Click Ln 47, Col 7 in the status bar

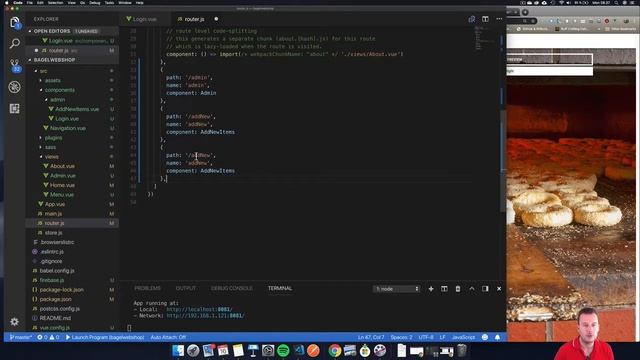[371, 337]
